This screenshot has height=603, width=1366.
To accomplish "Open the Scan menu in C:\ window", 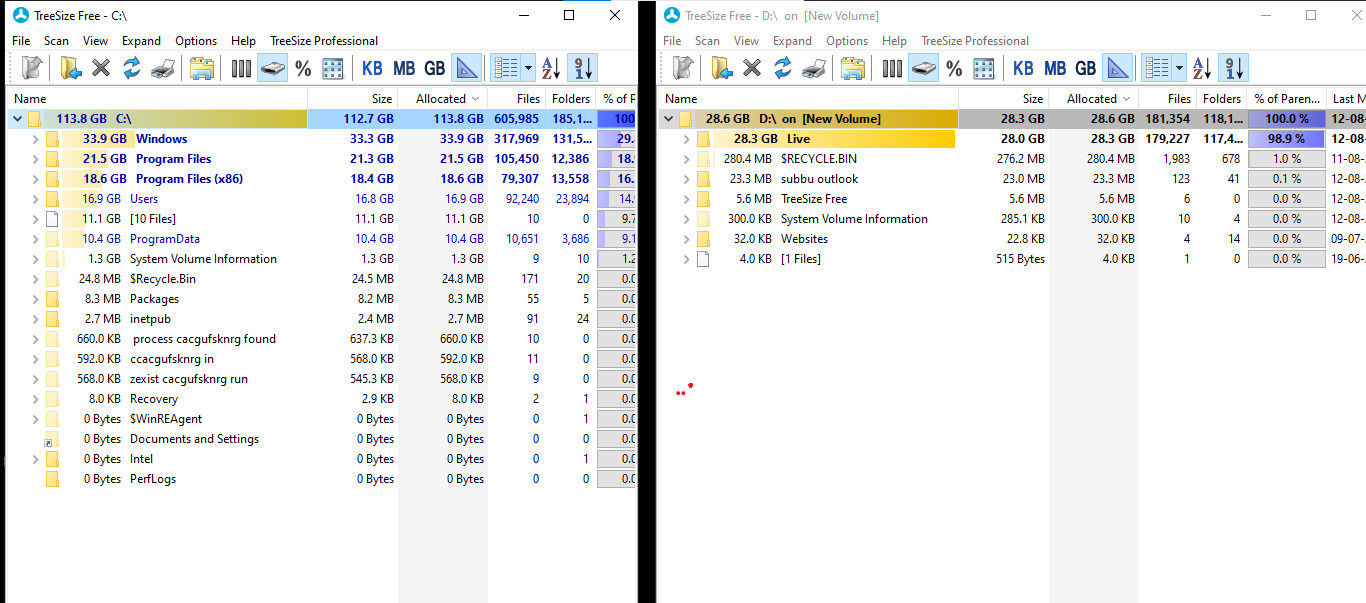I will [x=56, y=41].
